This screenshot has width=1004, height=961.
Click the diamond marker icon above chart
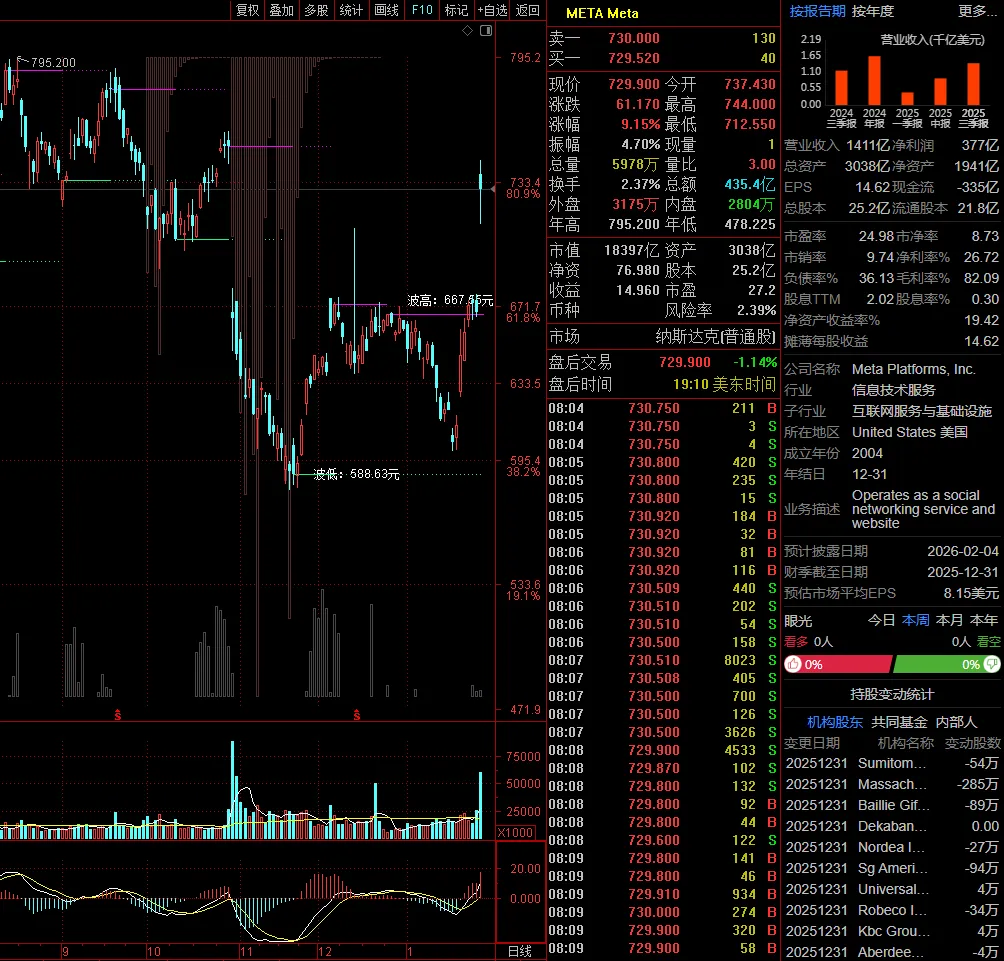(467, 31)
